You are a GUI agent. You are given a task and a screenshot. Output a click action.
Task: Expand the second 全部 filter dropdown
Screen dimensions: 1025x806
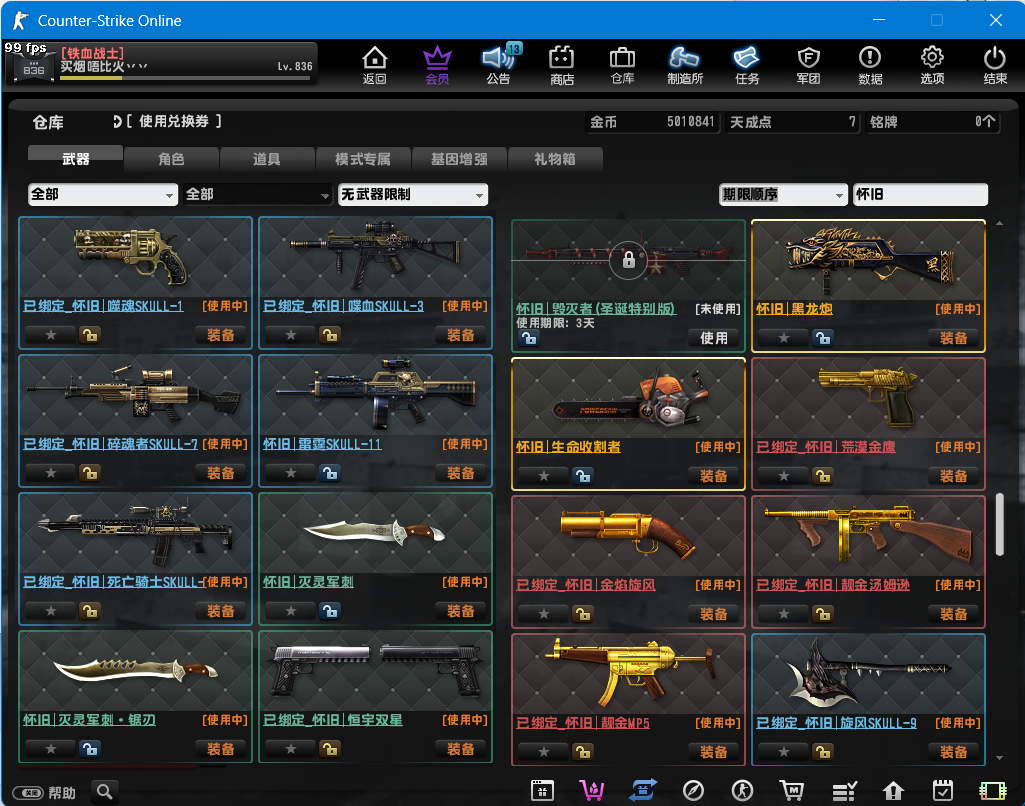258,195
